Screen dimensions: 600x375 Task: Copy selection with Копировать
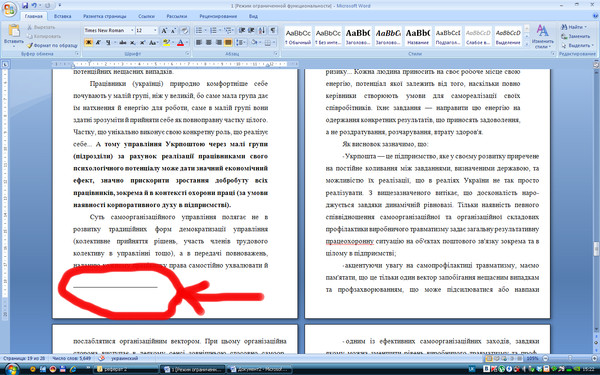pos(44,36)
